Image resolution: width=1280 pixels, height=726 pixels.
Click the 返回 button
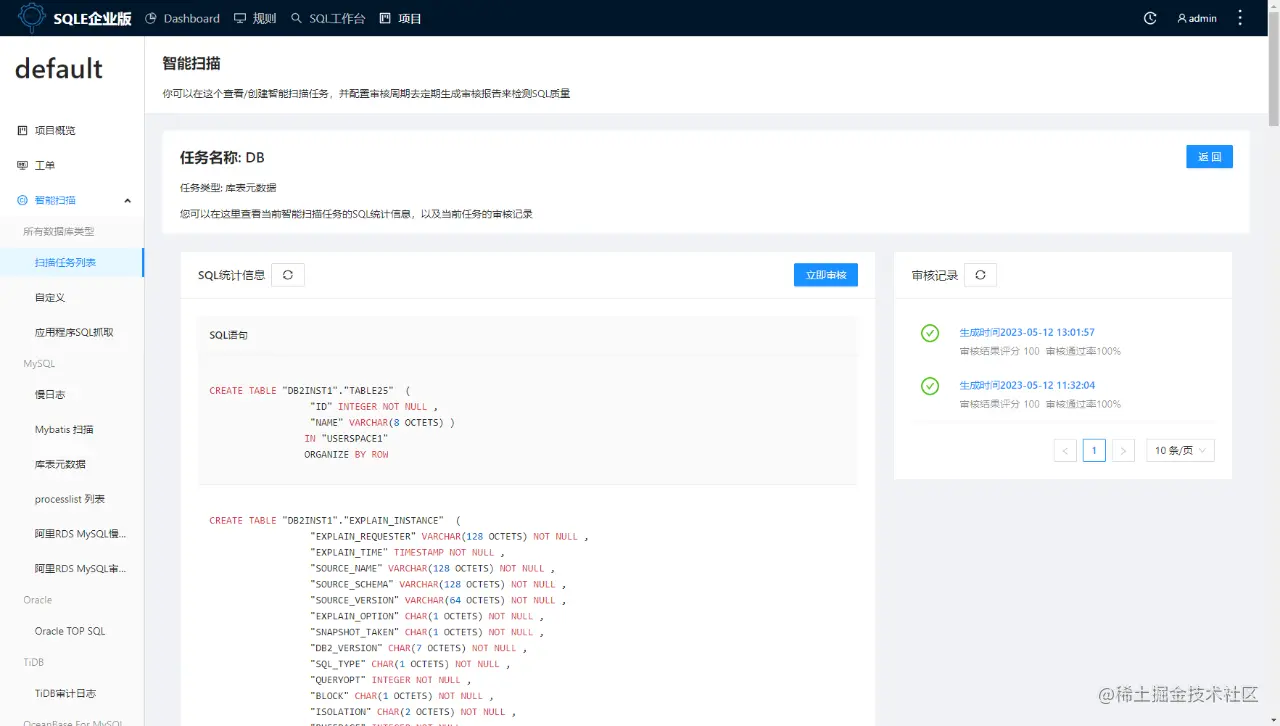pos(1209,157)
